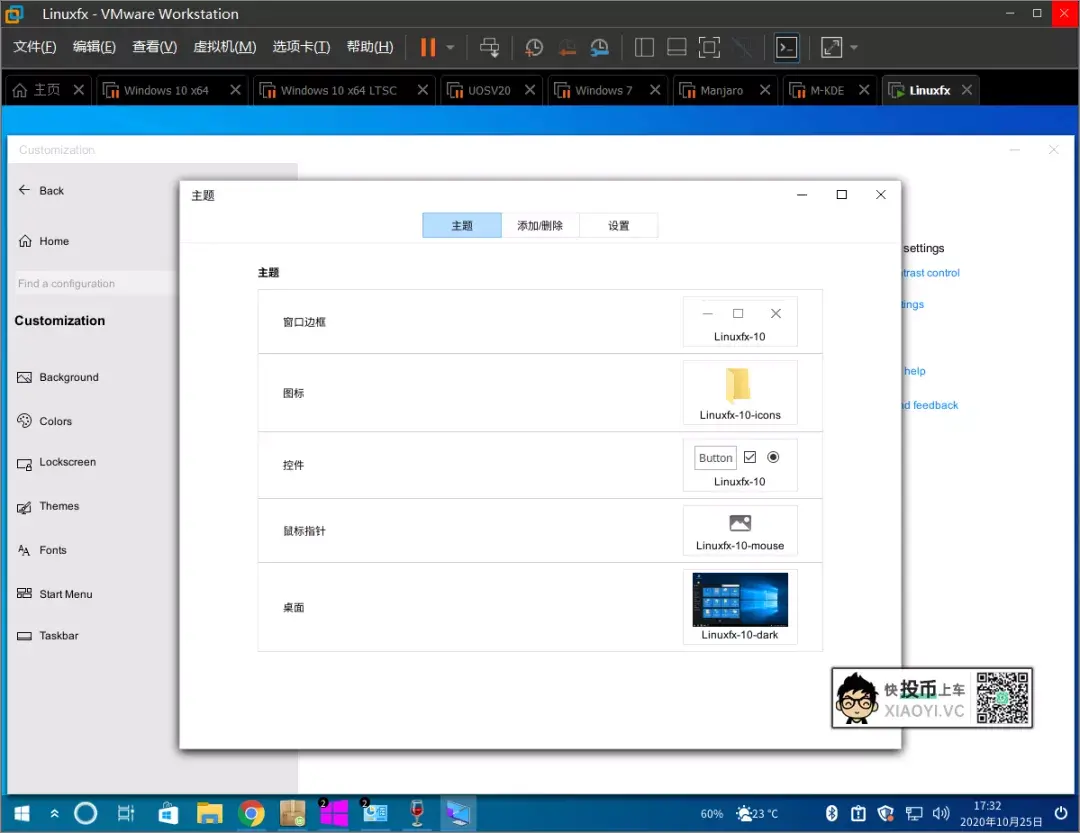Enter full screen mode in VMware toolbar
This screenshot has width=1080, height=833.
[709, 47]
